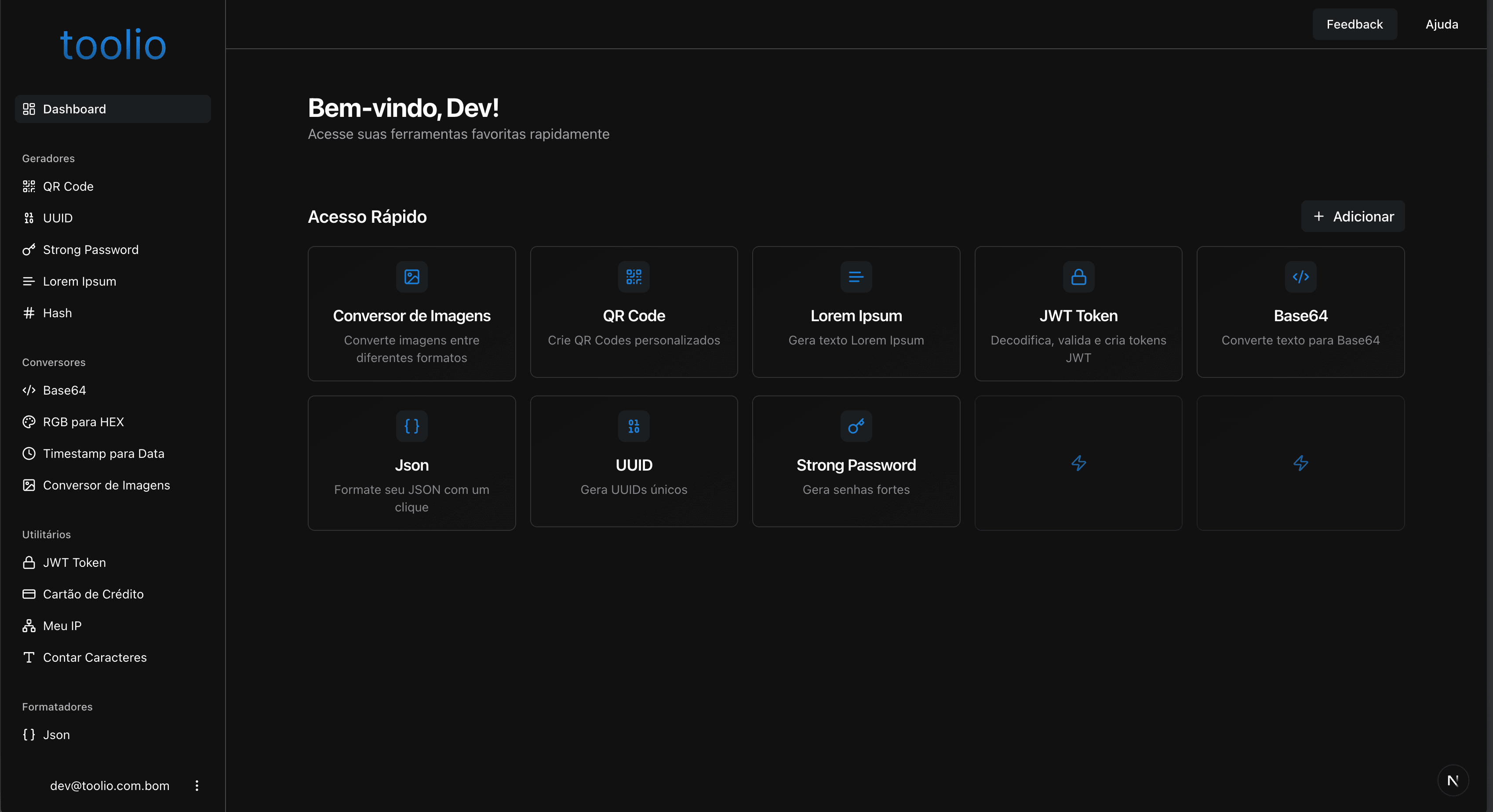Click the circular N bubble at bottom right
Viewport: 1493px width, 812px height.
point(1453,780)
